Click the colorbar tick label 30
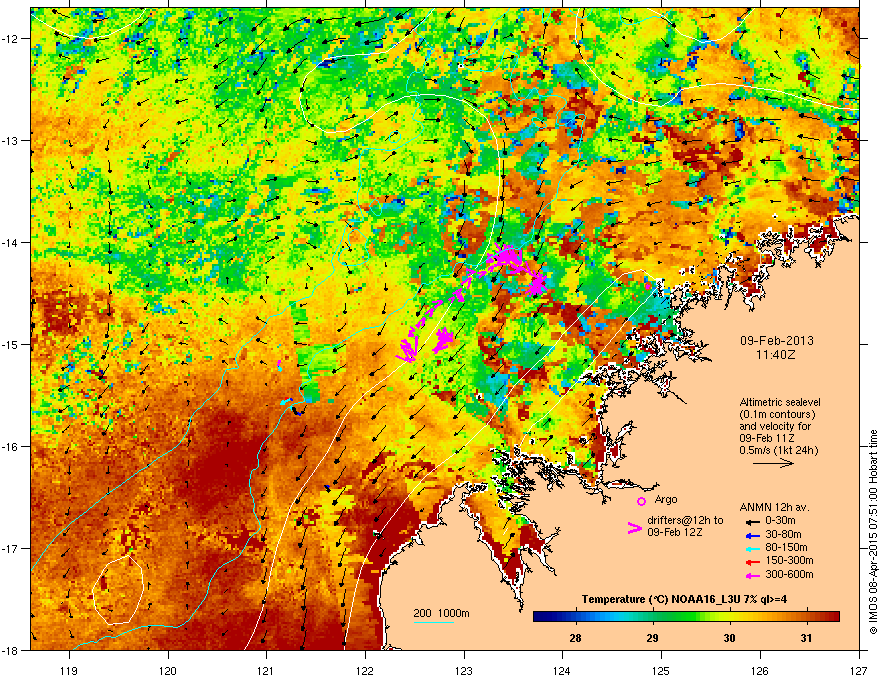 point(729,638)
